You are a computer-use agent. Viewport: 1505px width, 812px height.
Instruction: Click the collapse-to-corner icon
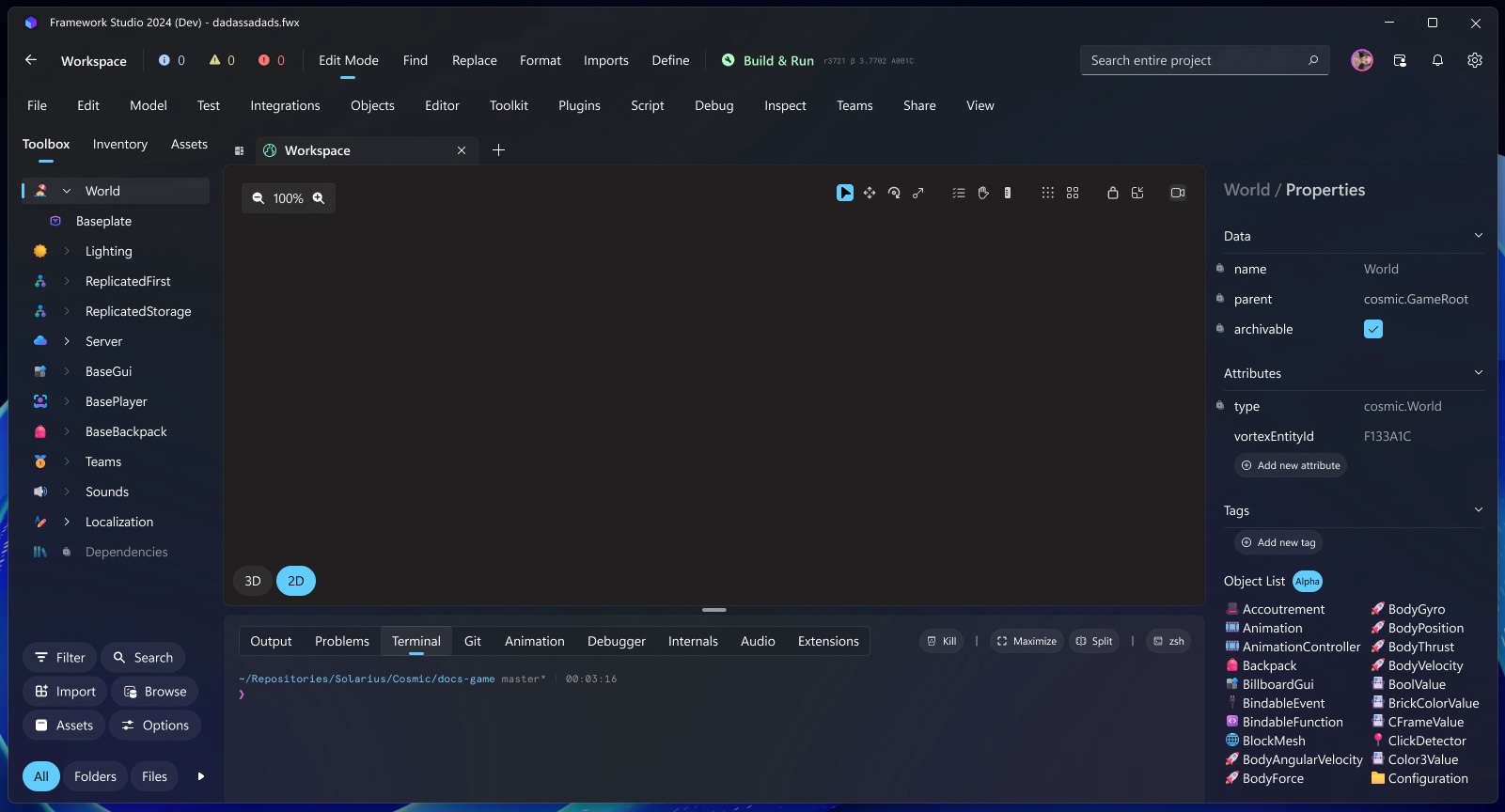pos(1137,193)
